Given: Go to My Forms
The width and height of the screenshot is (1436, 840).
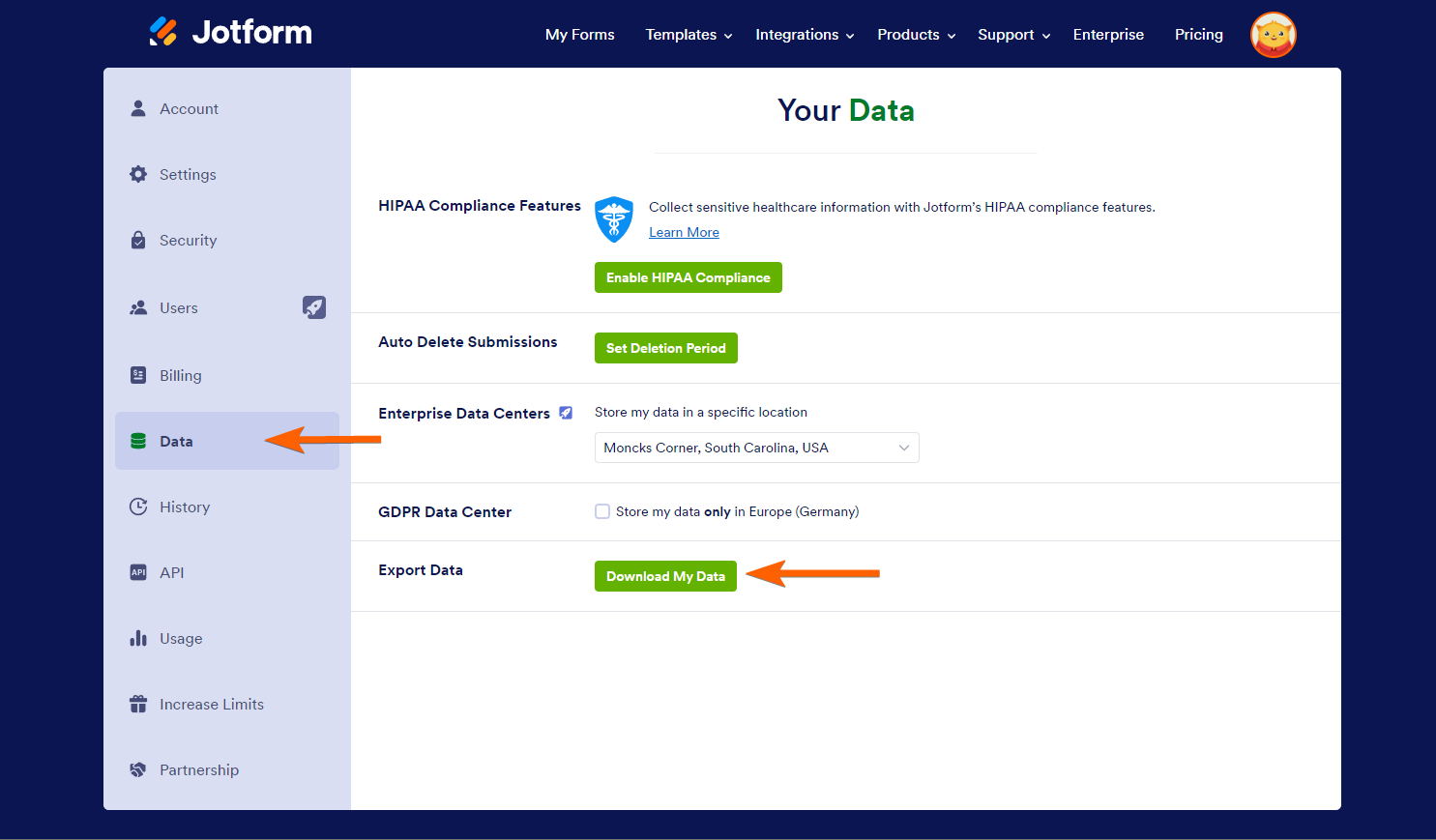Looking at the screenshot, I should pos(580,35).
